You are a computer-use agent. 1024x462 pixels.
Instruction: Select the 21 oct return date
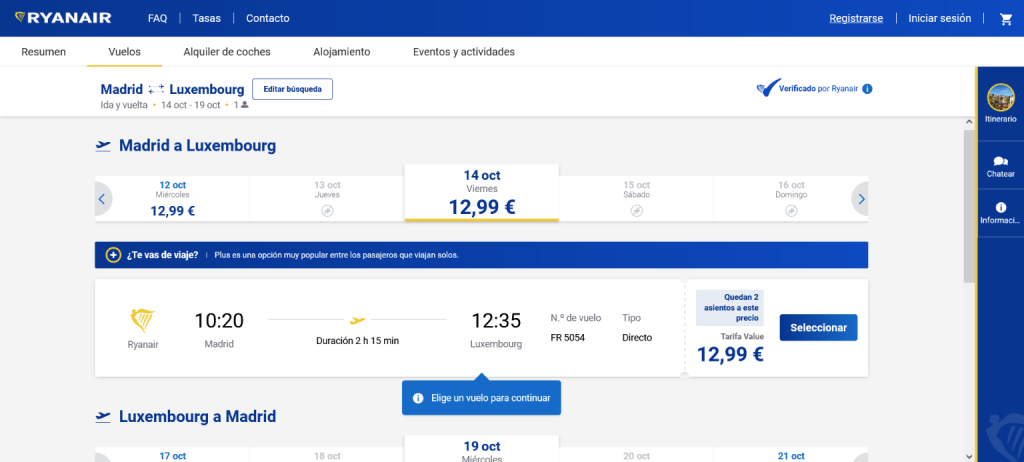791,455
